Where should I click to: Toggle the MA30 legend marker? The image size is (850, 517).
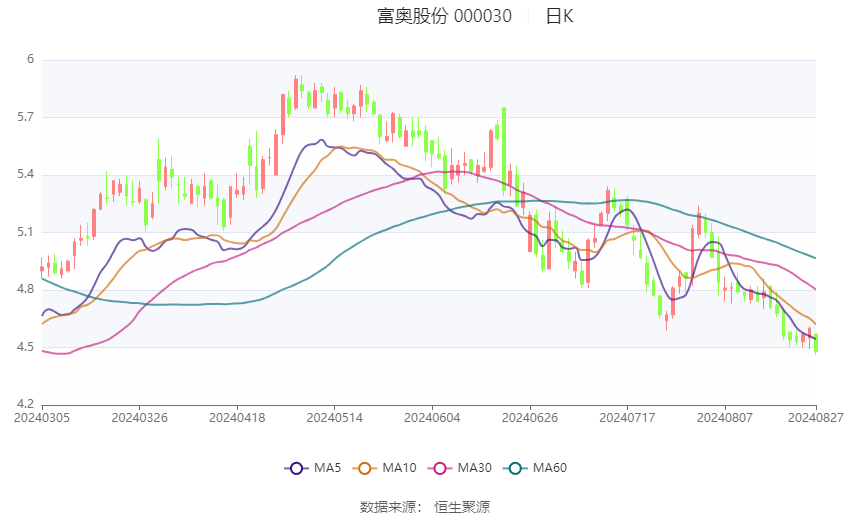[440, 468]
